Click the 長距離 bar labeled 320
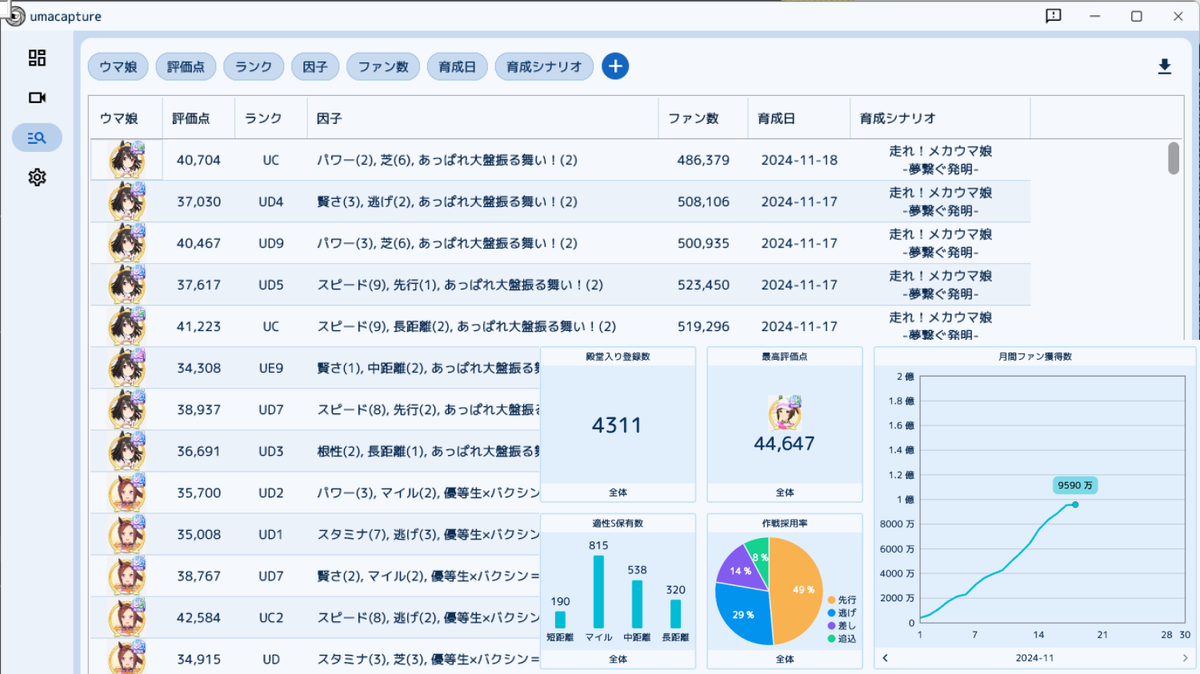1200x674 pixels. [675, 614]
